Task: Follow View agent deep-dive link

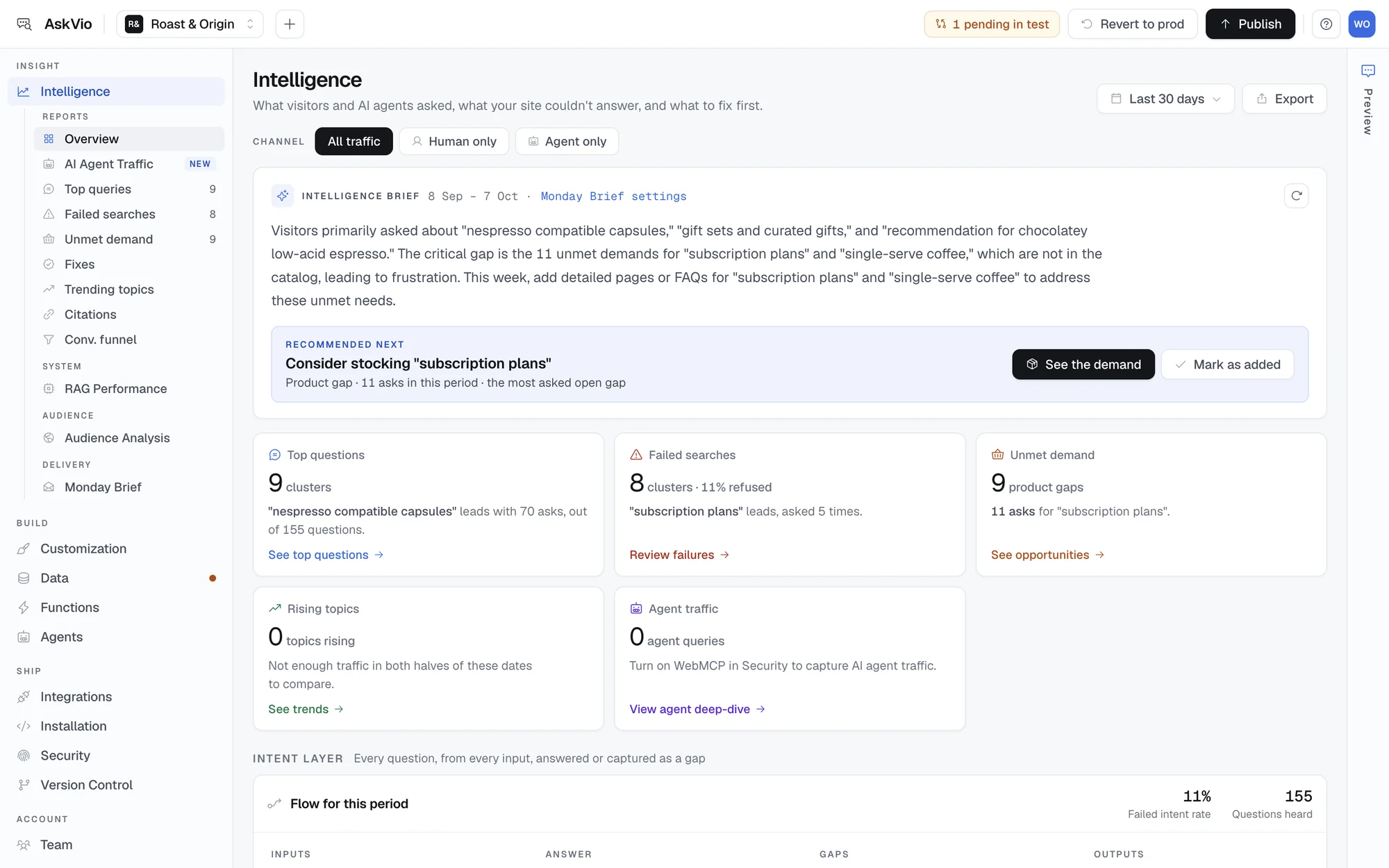Action: pyautogui.click(x=697, y=709)
